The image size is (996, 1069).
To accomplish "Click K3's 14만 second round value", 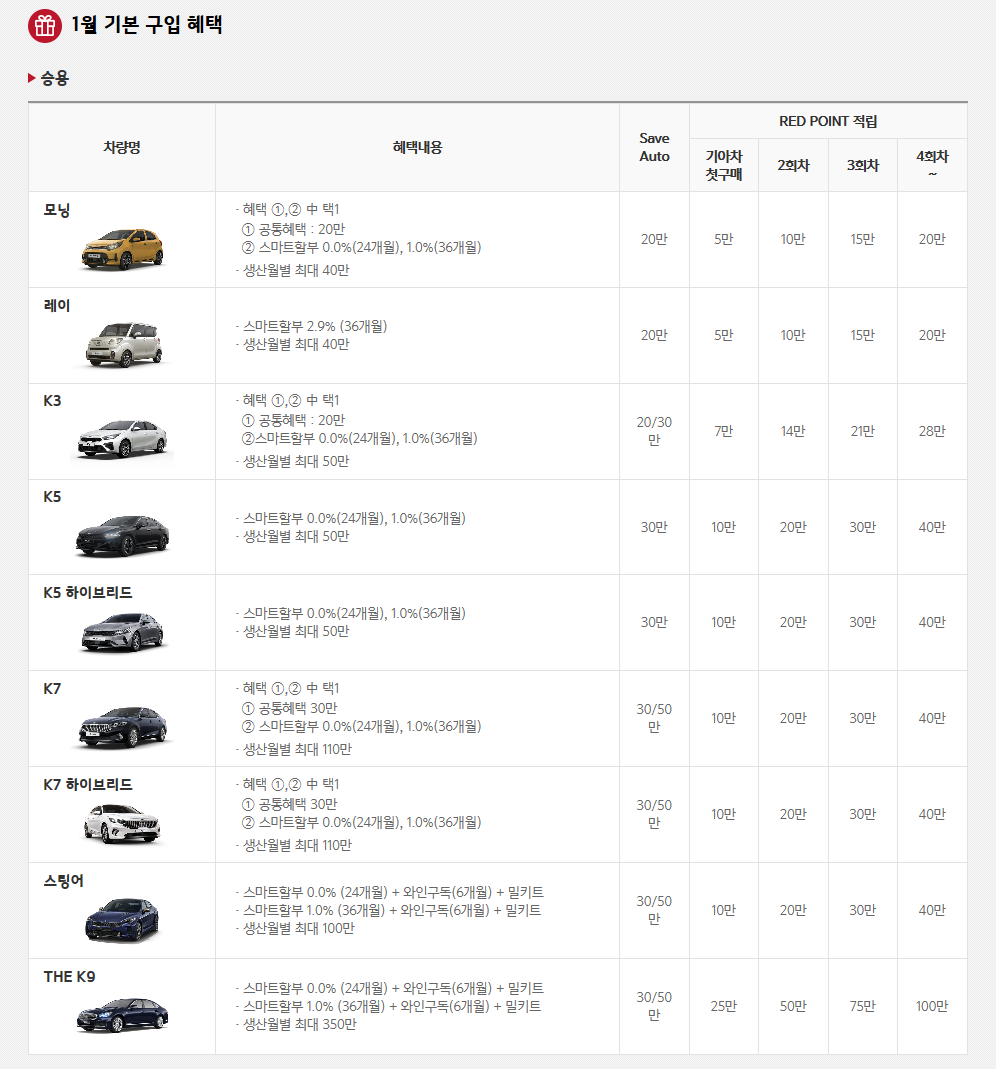I will pos(794,432).
